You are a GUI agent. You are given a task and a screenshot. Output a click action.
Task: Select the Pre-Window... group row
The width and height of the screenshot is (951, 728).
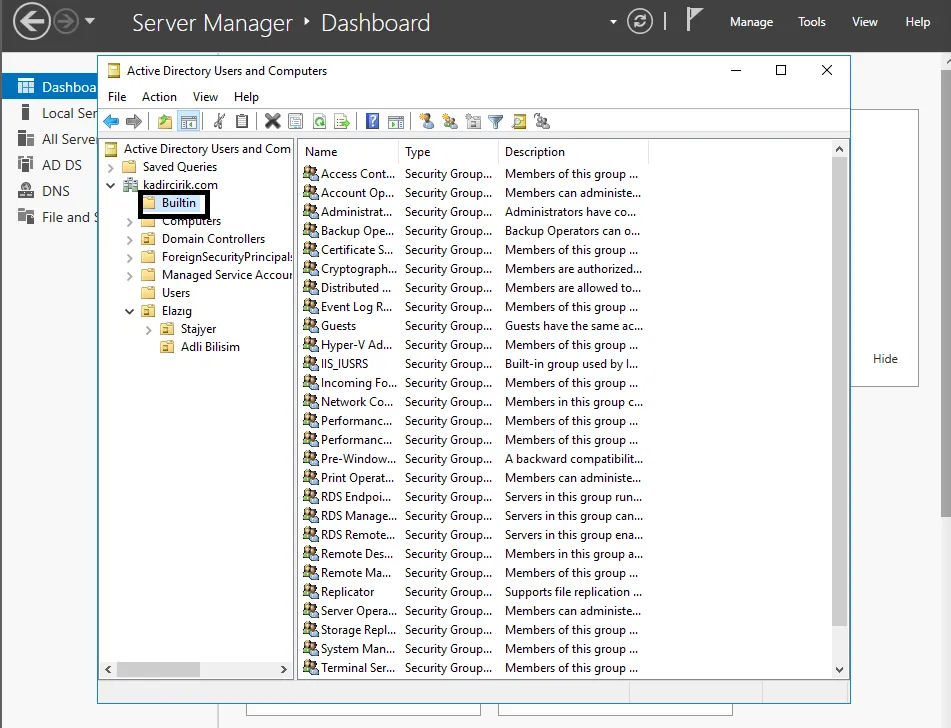click(x=473, y=459)
